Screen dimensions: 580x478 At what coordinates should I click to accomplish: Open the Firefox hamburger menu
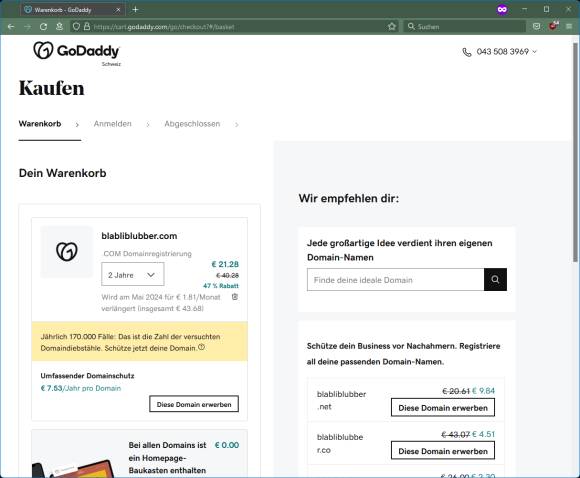click(569, 26)
